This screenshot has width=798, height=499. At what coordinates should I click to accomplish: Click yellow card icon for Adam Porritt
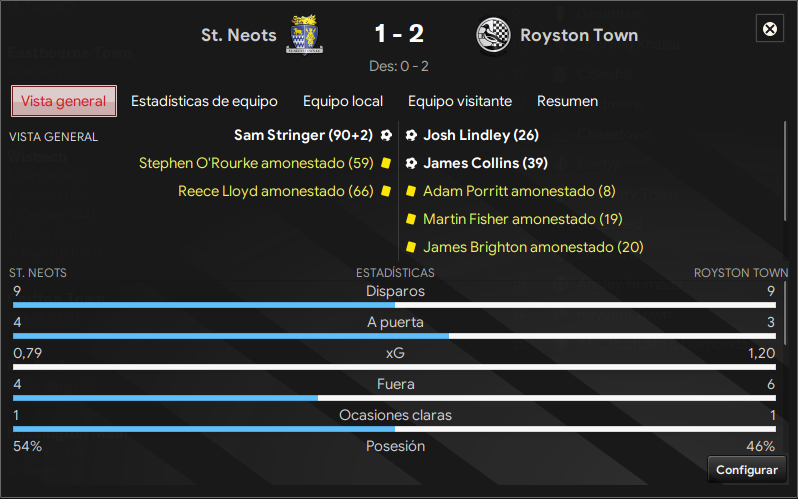point(411,191)
